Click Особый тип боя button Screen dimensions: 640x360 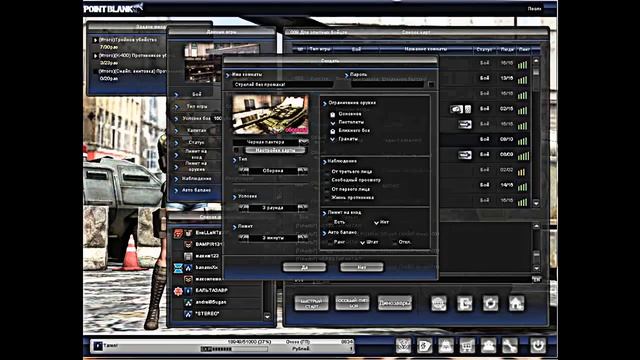(x=353, y=303)
